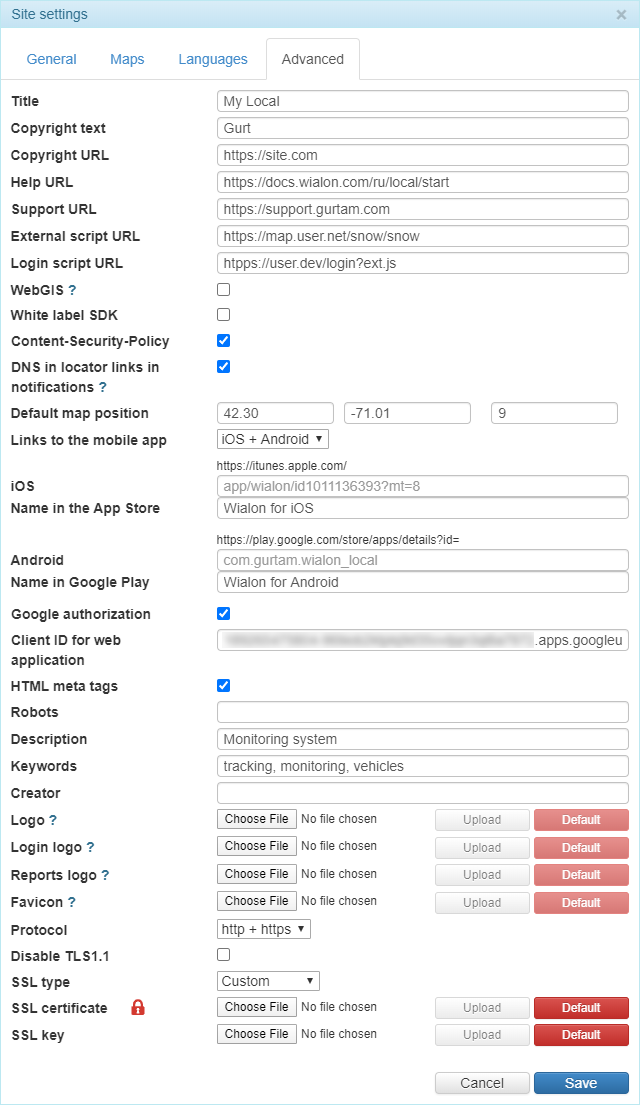Viewport: 640px width, 1105px height.
Task: Open the Languages tab
Action: click(213, 59)
